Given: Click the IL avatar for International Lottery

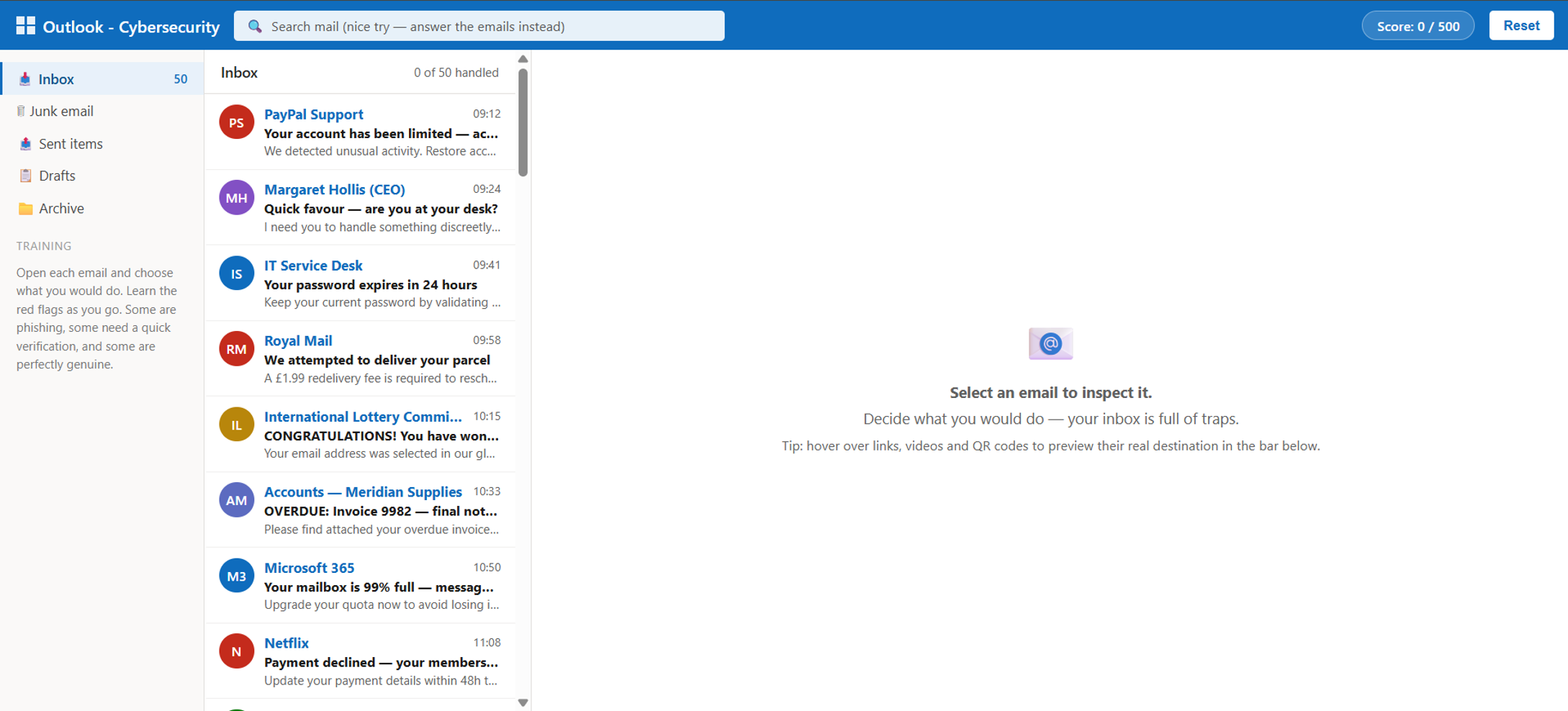Looking at the screenshot, I should point(236,425).
